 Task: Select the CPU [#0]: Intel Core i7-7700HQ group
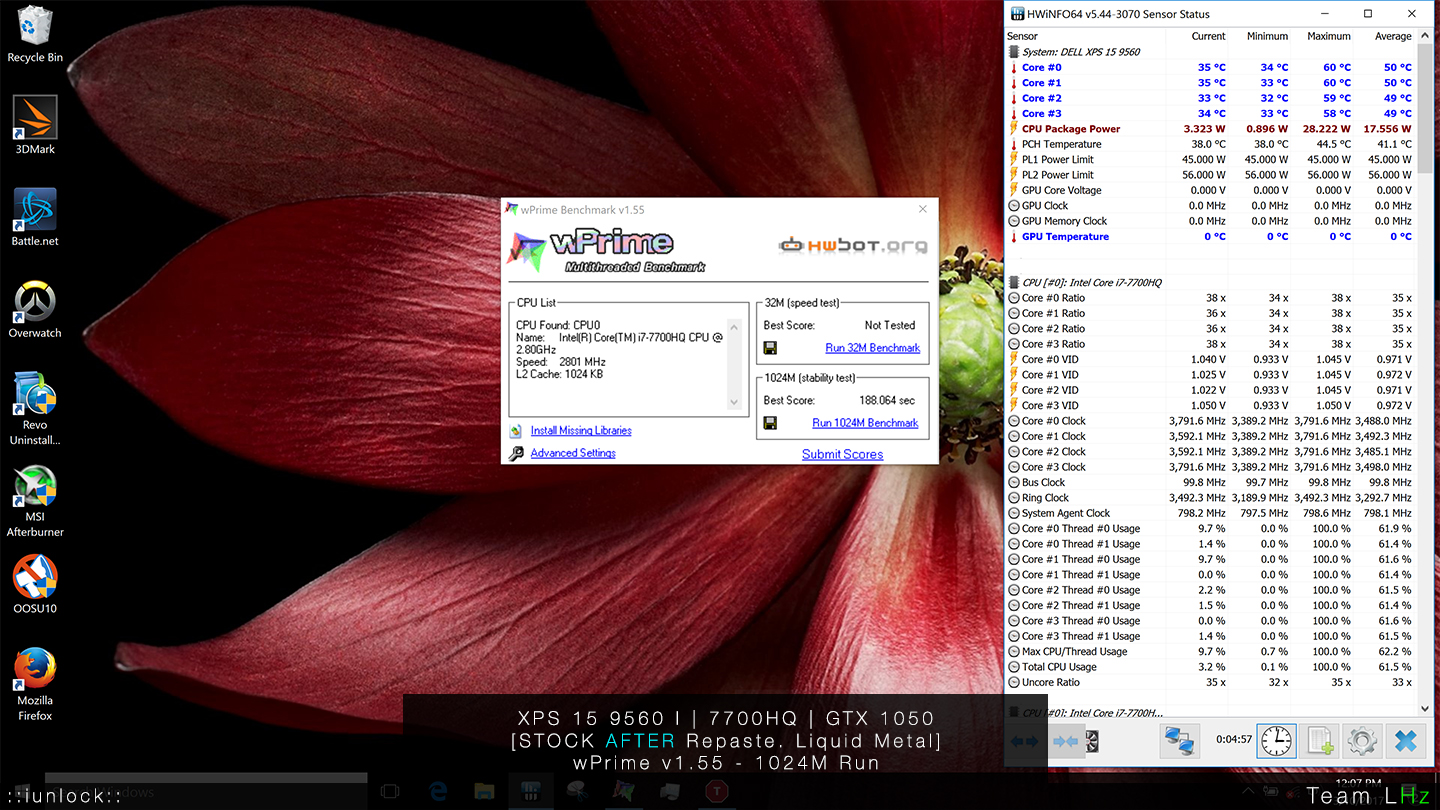[x=1210, y=283]
